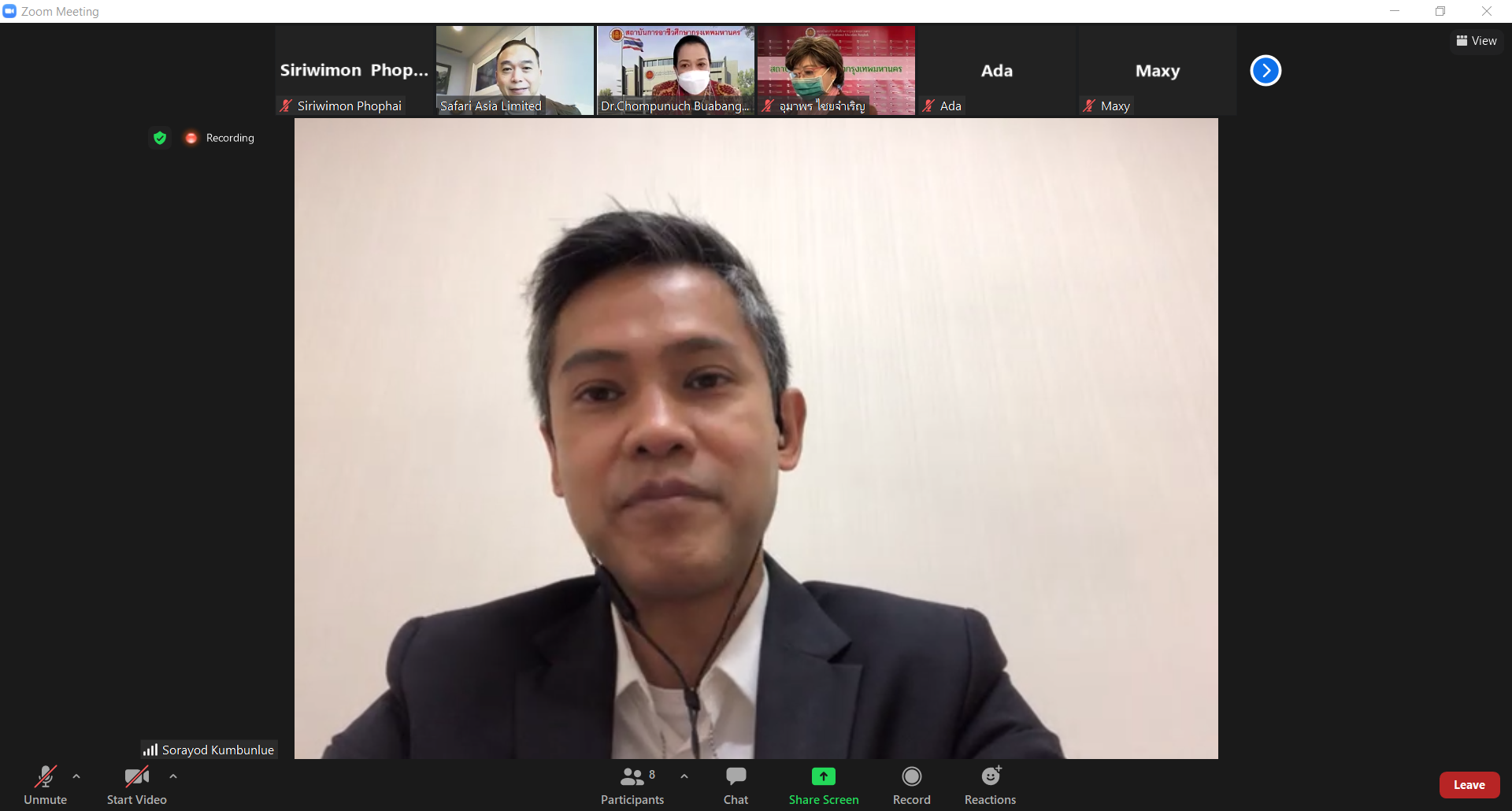Click the Maxy participant tile
This screenshot has height=811, width=1512.
click(1157, 70)
